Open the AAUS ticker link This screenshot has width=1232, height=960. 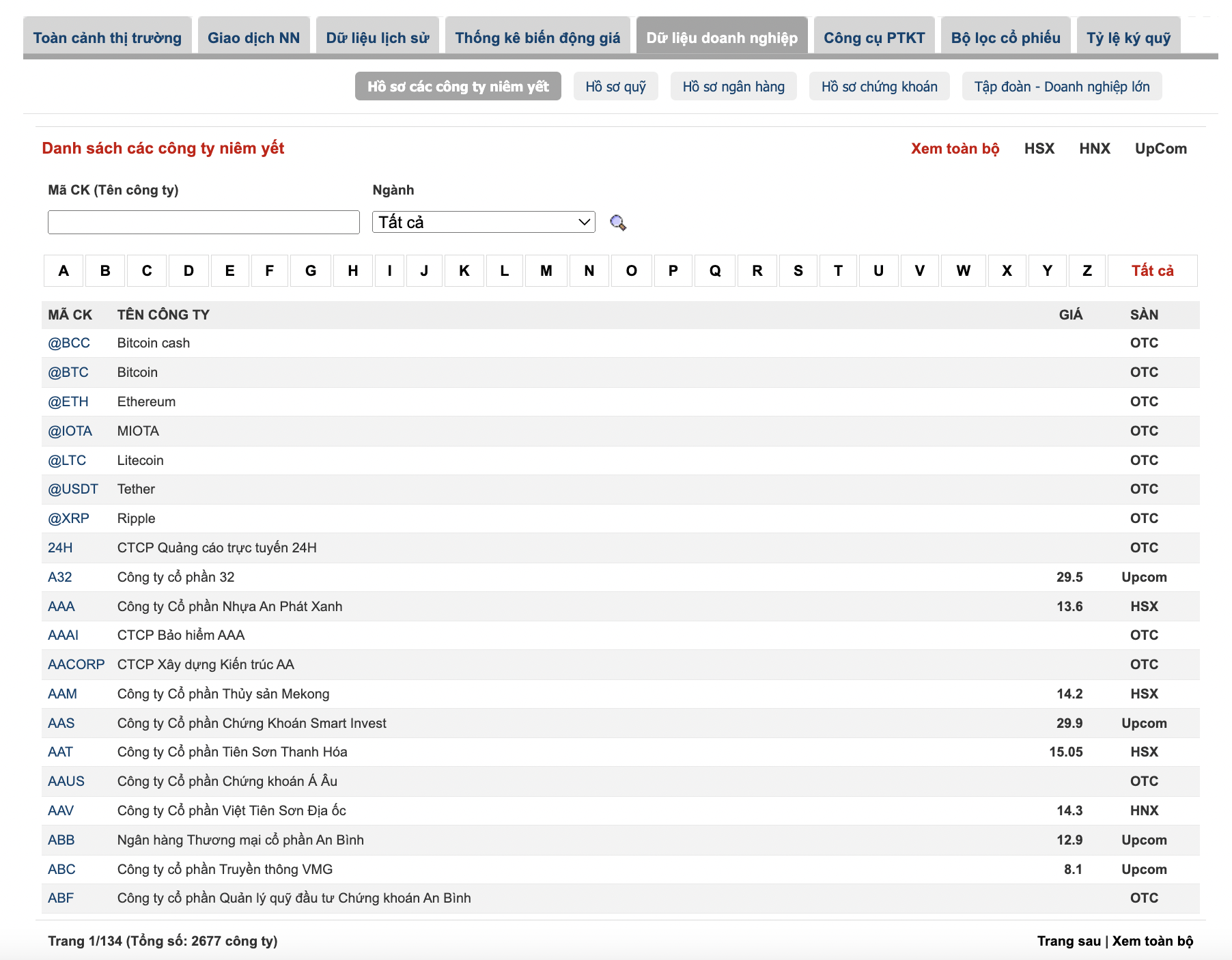click(66, 781)
